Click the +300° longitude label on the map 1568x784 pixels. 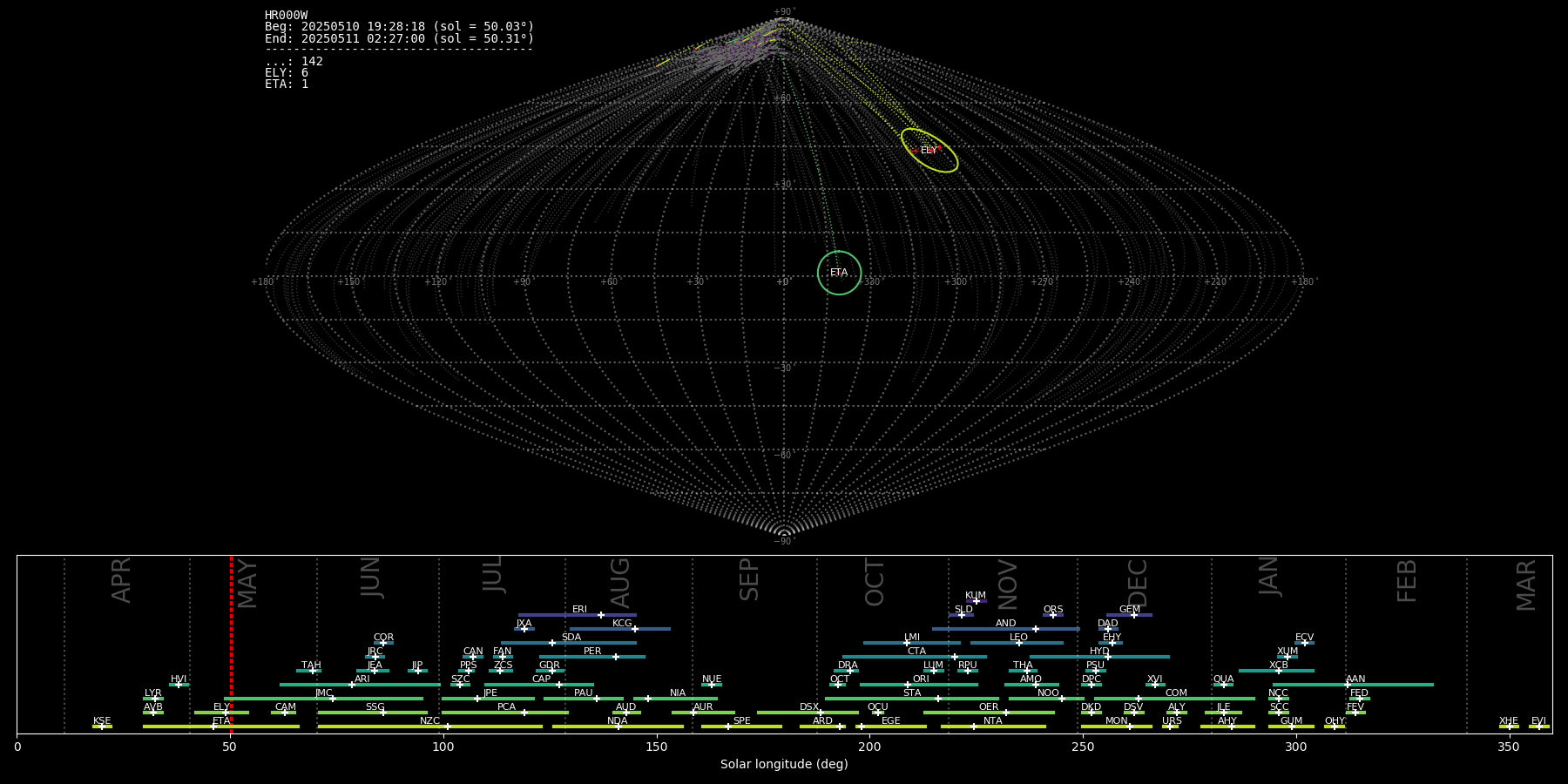[956, 281]
